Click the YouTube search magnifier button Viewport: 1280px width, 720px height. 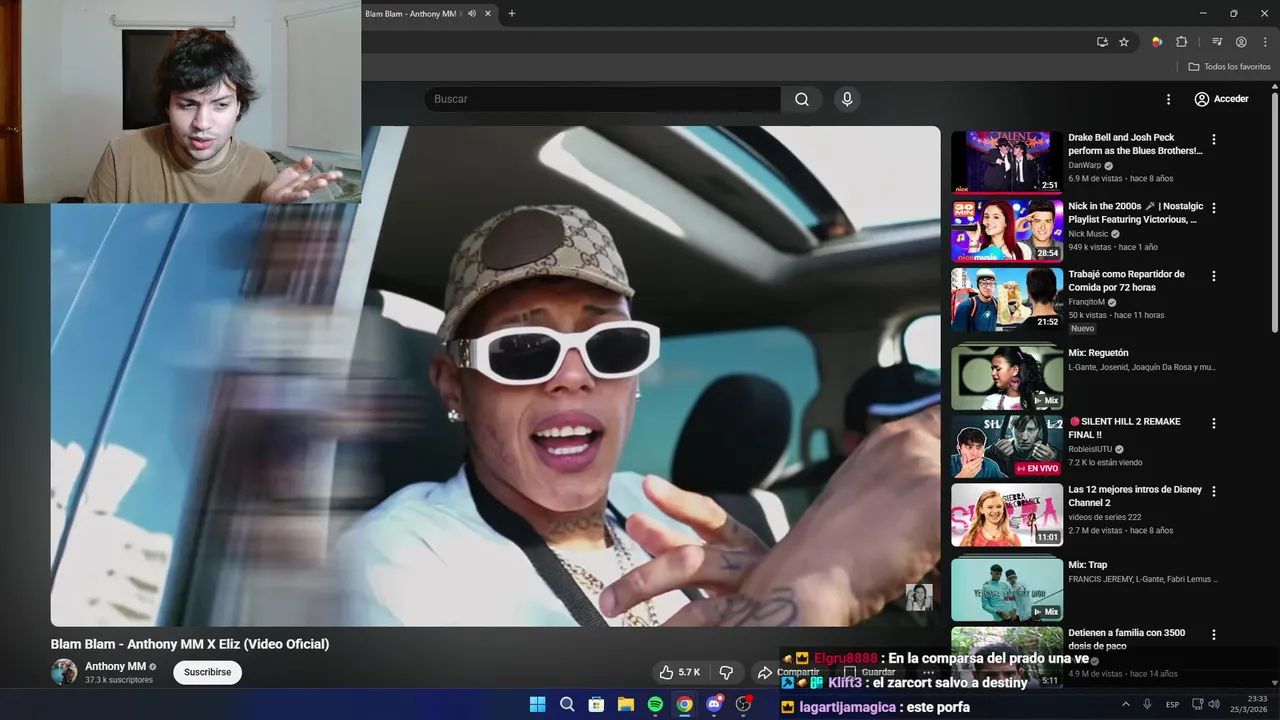point(802,99)
